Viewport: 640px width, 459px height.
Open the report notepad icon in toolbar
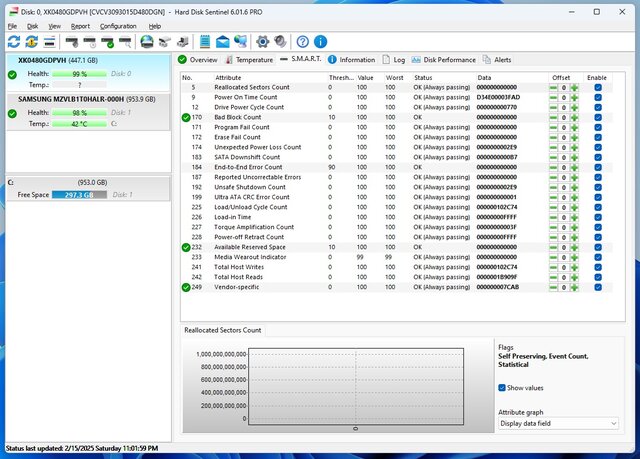pyautogui.click(x=205, y=42)
